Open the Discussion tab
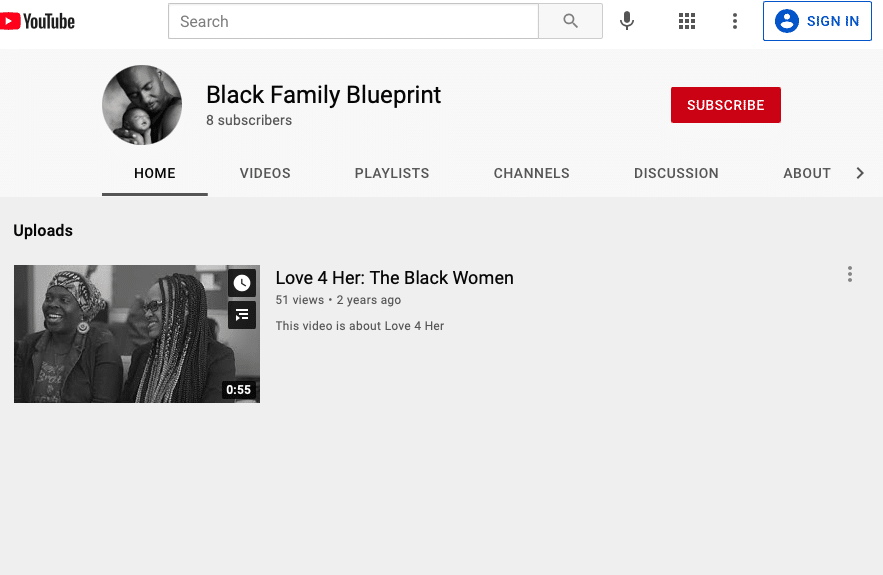 coord(676,173)
